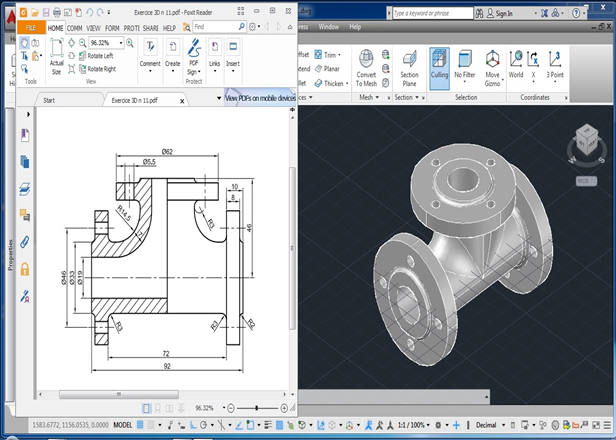Click the orange FILE button
This screenshot has height=440, width=616.
[31, 28]
